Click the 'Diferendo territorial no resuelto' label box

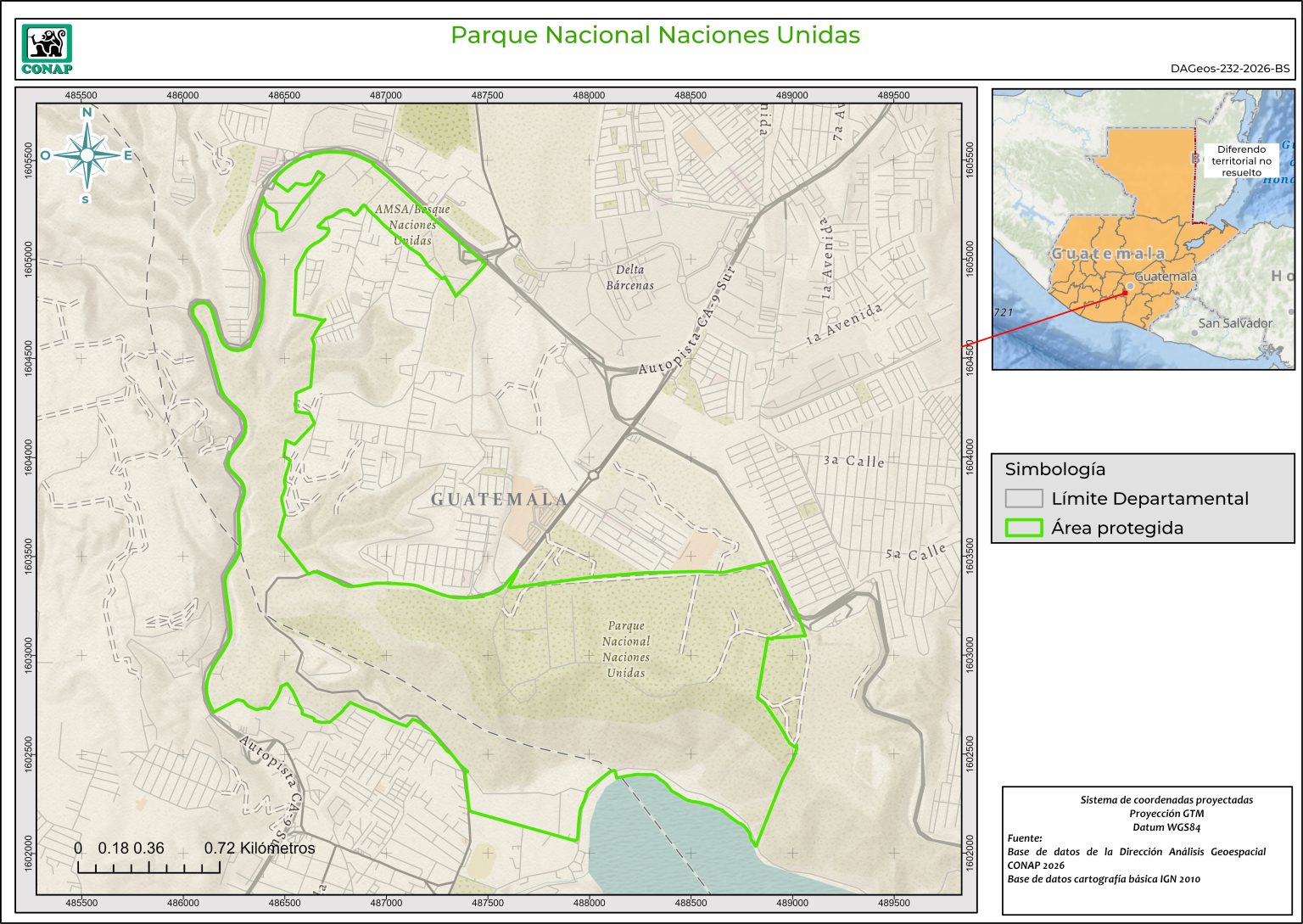pyautogui.click(x=1241, y=160)
